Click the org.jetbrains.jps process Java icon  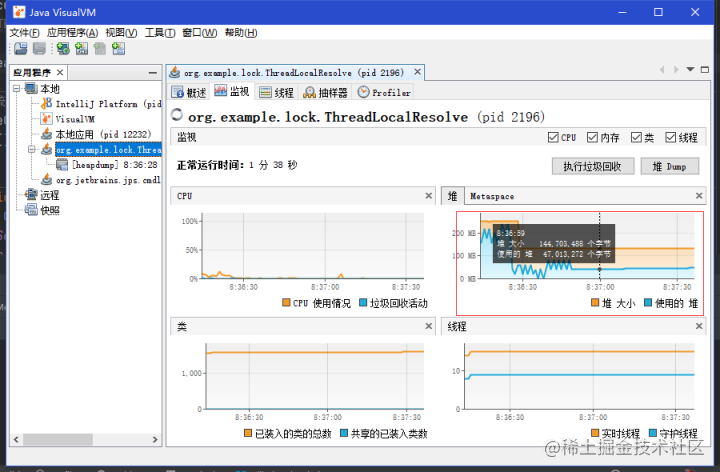click(x=46, y=180)
